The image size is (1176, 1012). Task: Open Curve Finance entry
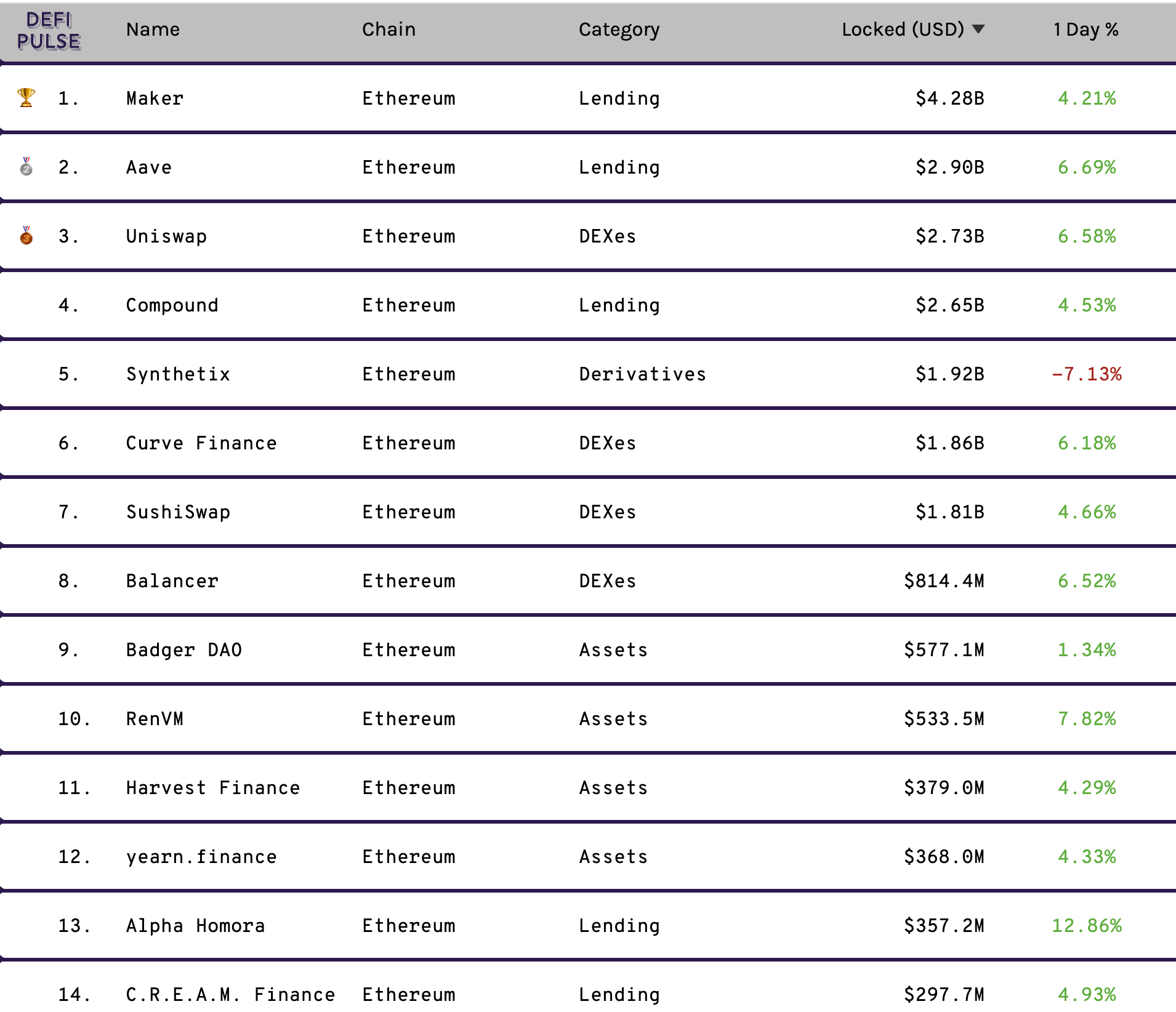201,443
